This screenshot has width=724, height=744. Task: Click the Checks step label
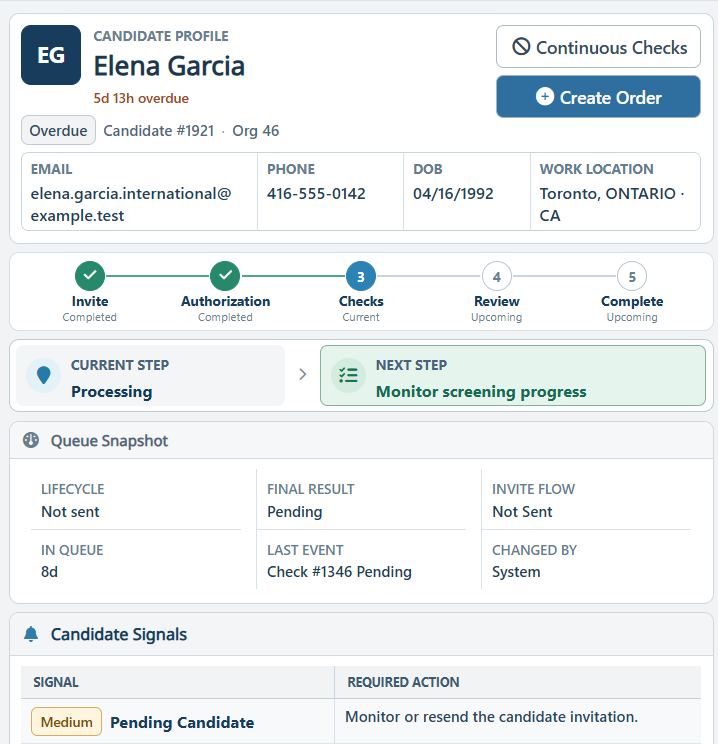(x=361, y=301)
